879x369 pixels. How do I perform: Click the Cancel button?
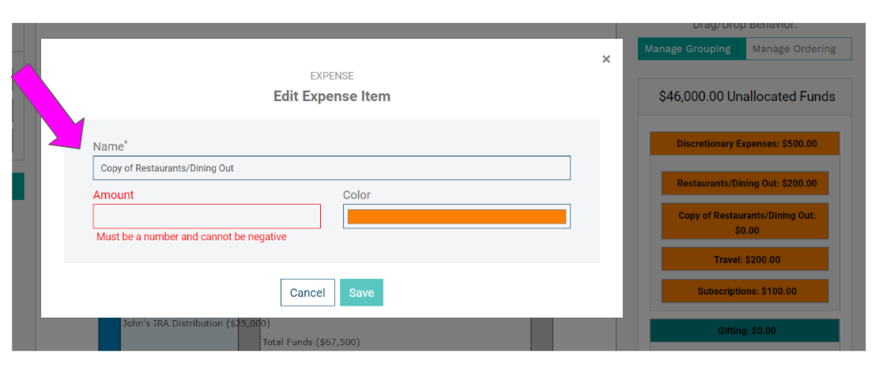click(308, 293)
